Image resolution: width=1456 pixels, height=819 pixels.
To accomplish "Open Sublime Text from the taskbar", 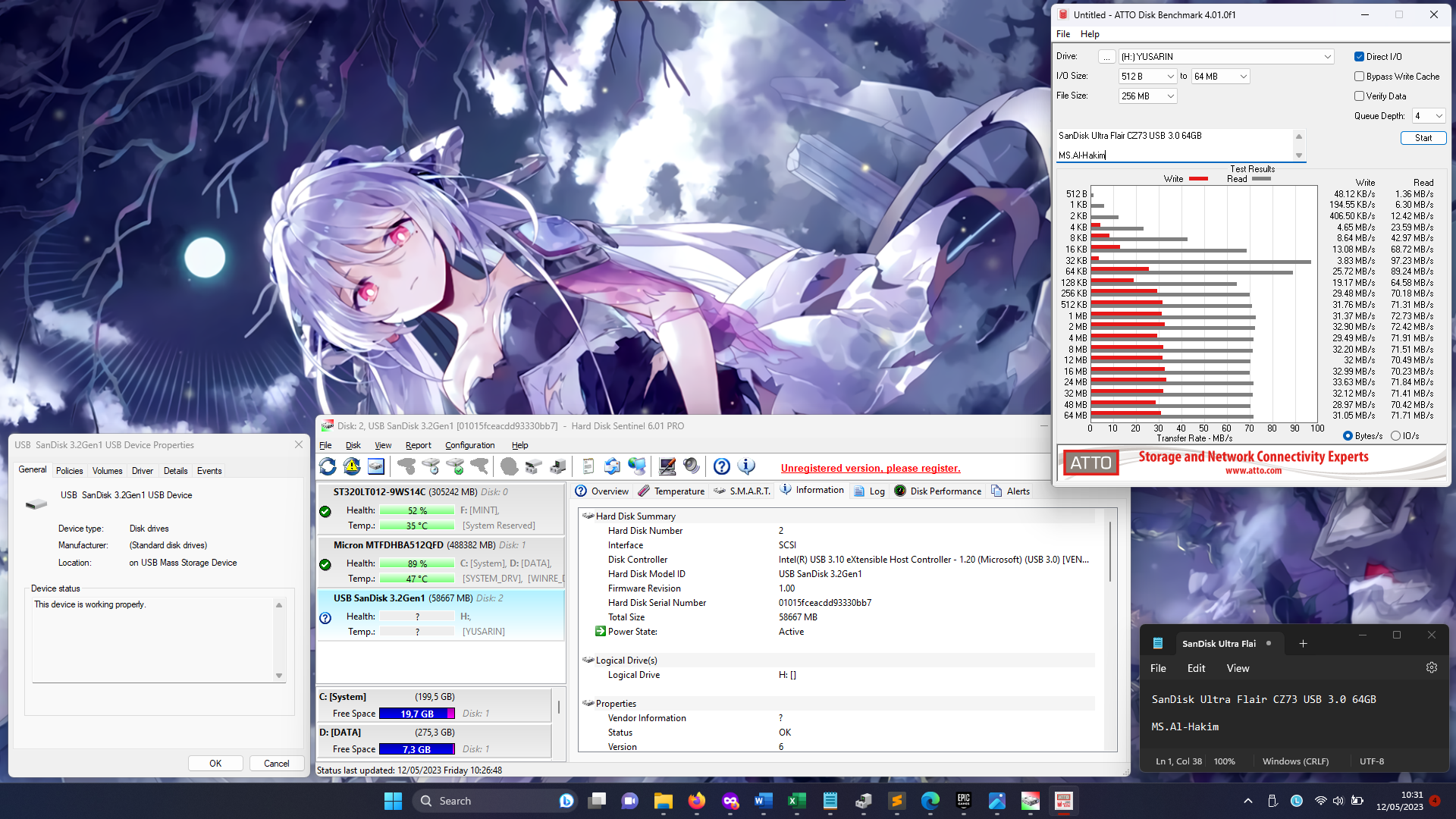I will [896, 801].
